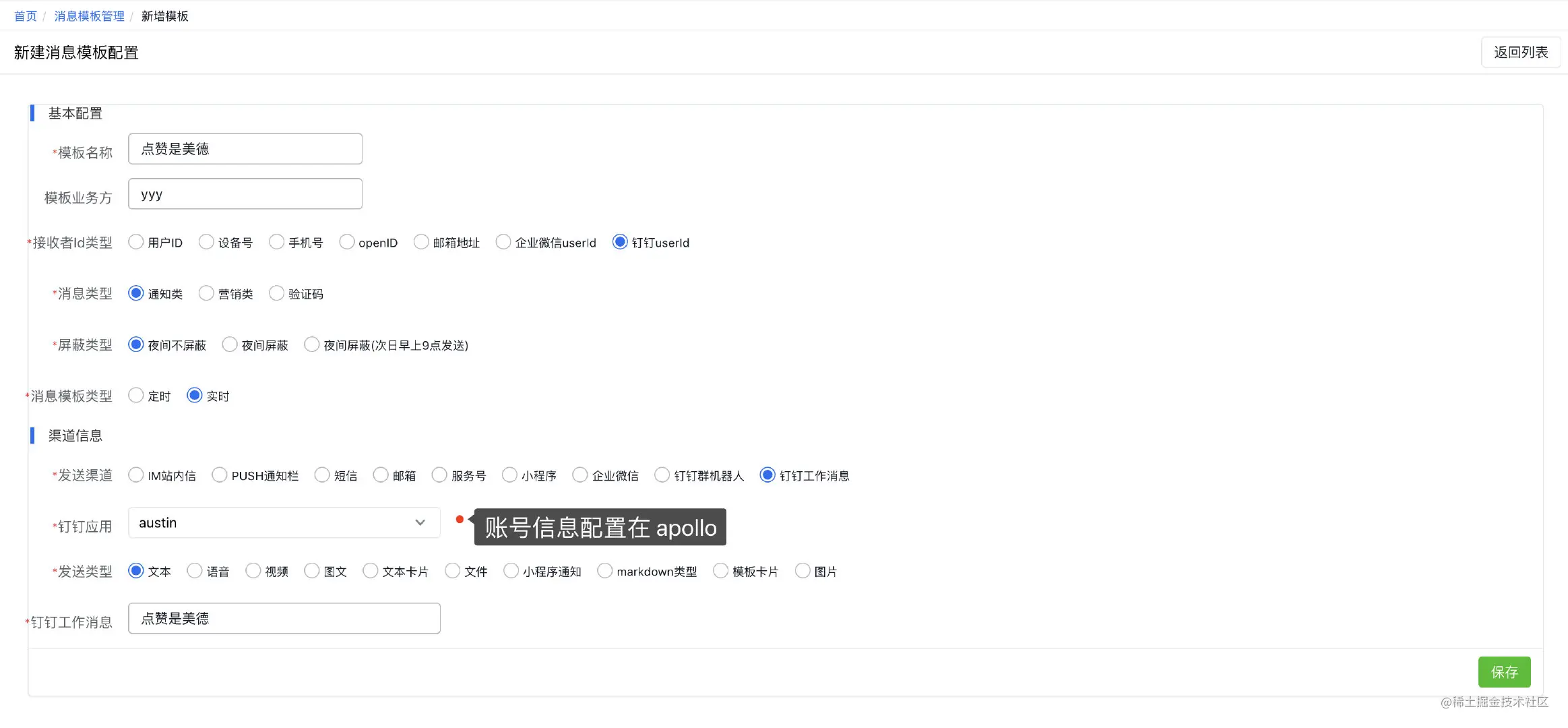Focus the 模板业务方 text field

click(245, 194)
